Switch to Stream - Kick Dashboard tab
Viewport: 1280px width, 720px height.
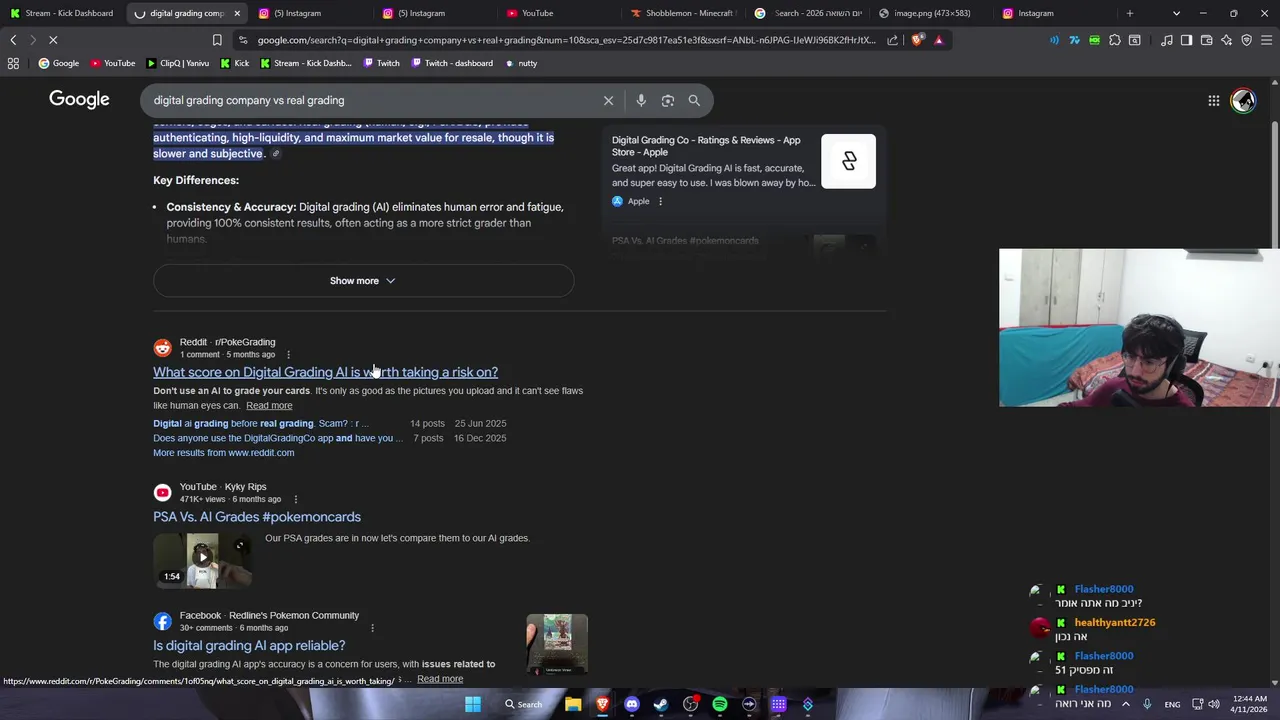[63, 13]
